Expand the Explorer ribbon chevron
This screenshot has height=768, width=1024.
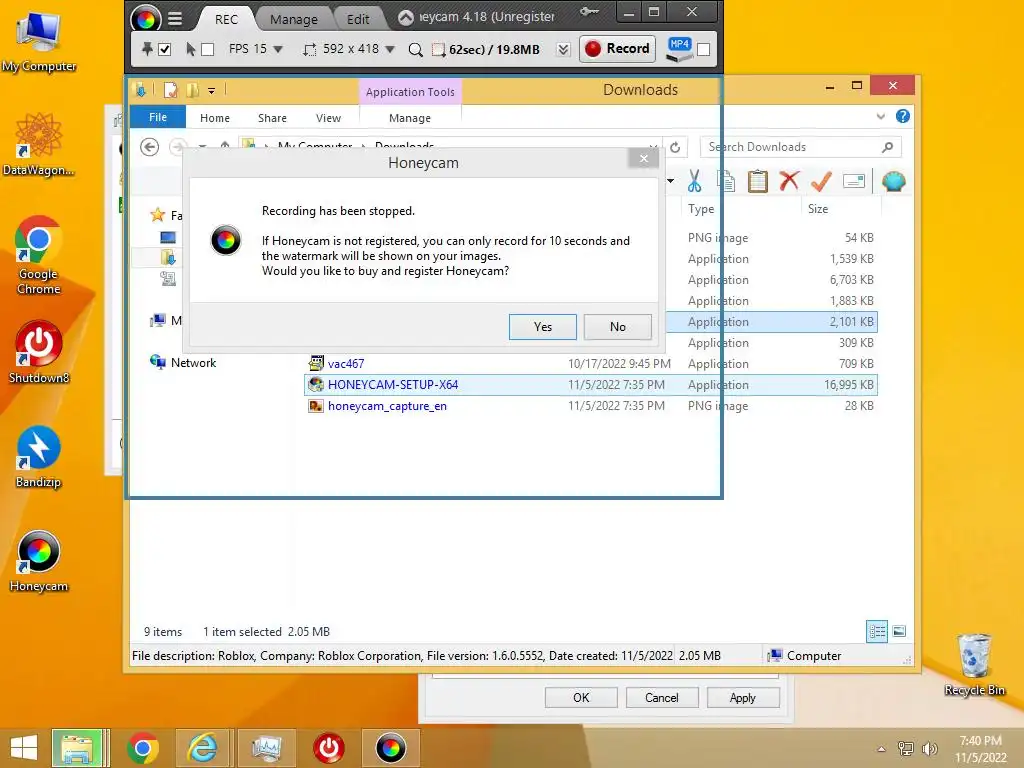880,116
